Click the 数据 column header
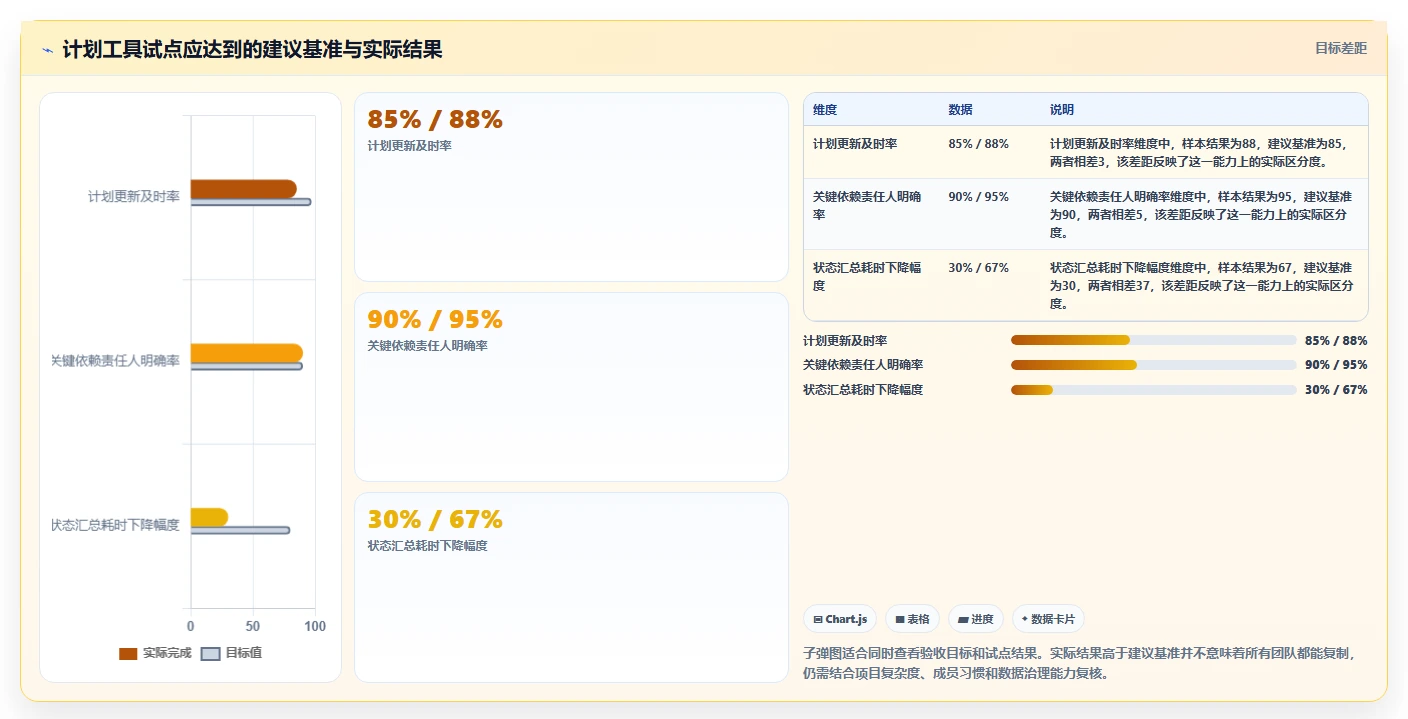The image size is (1408, 719). (x=960, y=109)
